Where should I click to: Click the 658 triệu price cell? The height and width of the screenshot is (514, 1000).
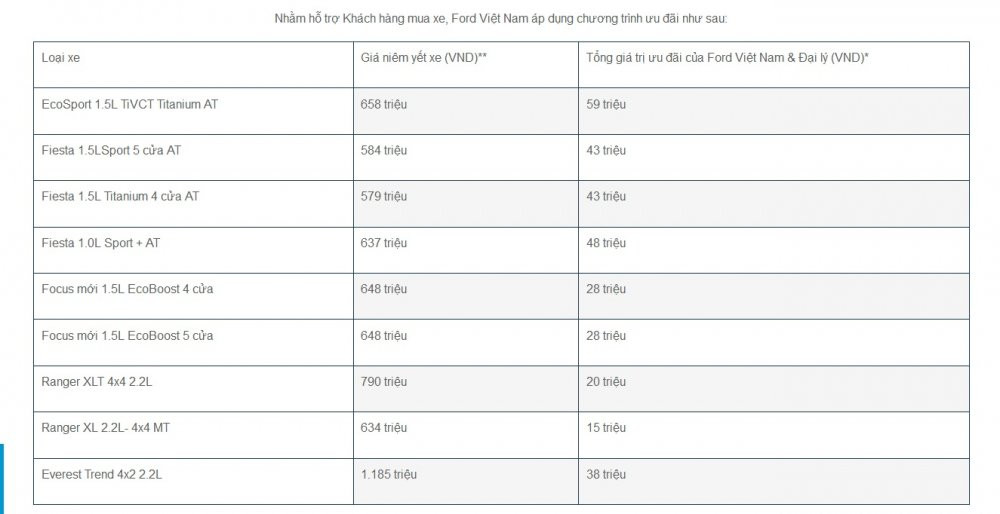point(384,104)
